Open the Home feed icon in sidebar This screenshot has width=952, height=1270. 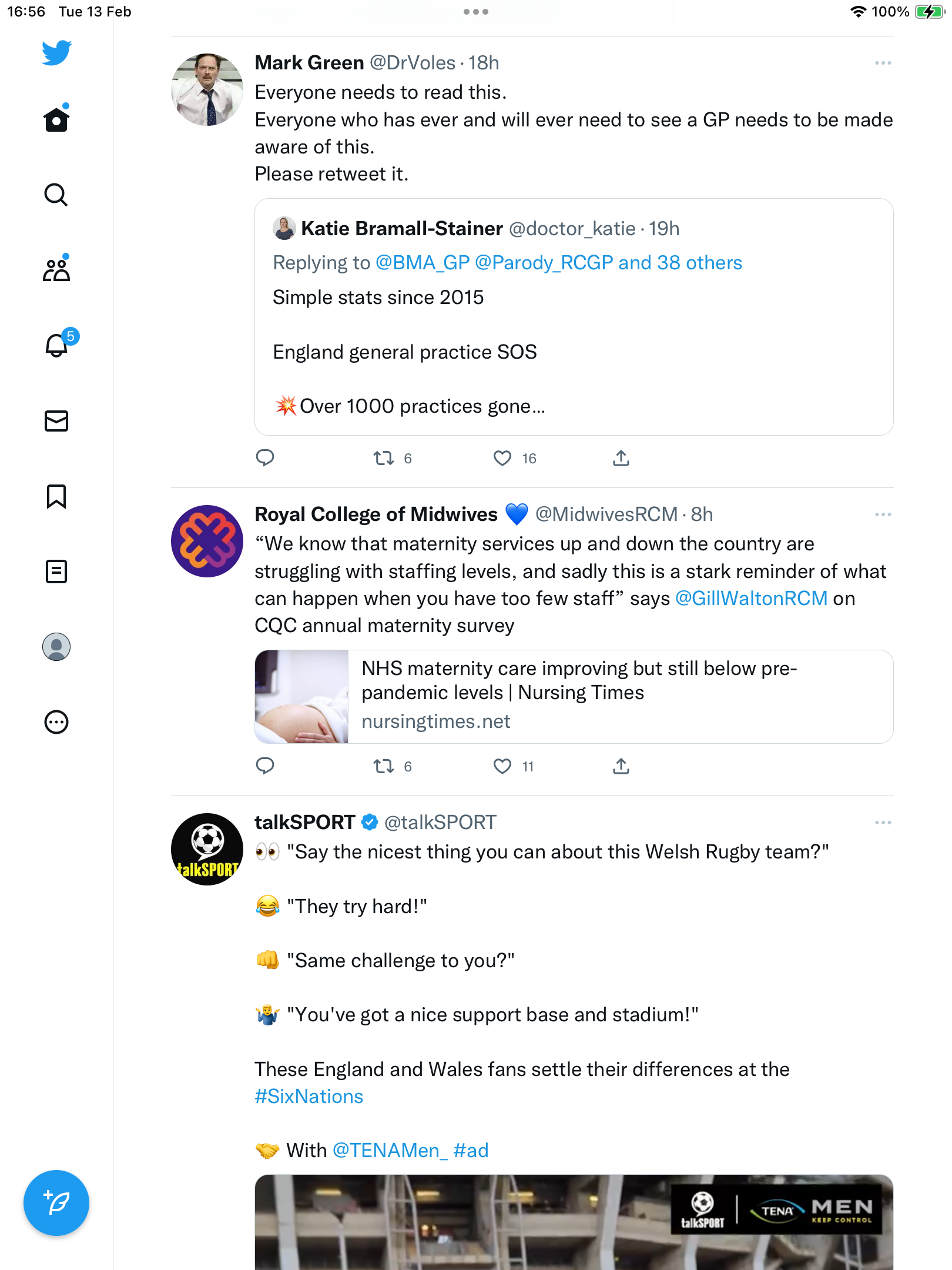pos(56,119)
